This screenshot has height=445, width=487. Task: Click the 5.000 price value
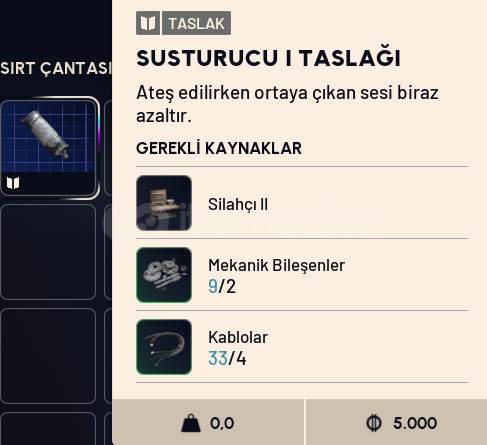pos(415,423)
